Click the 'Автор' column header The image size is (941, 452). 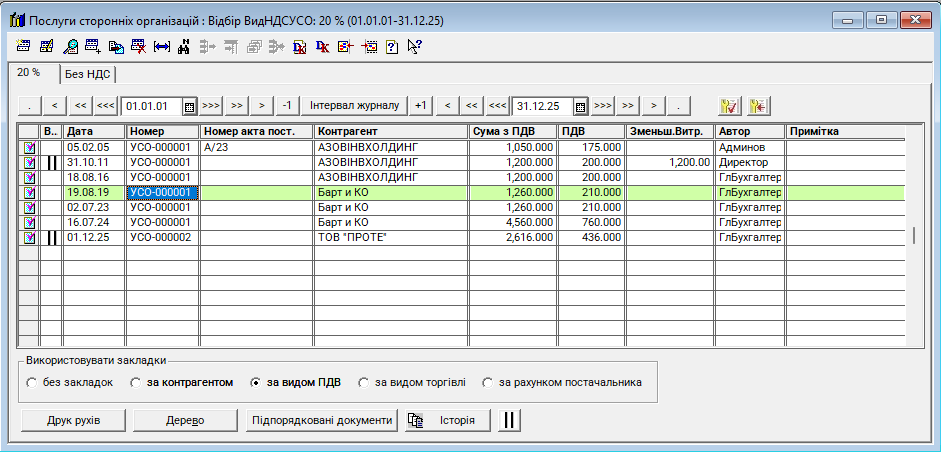749,131
